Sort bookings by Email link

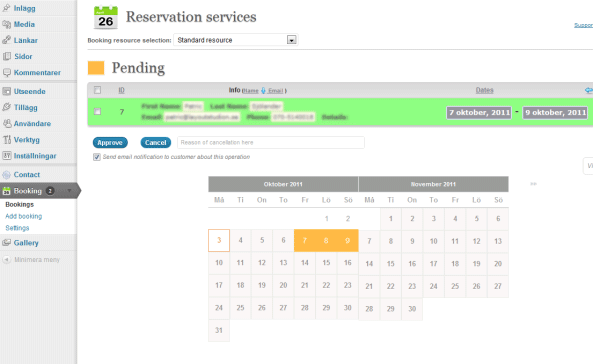(x=275, y=91)
